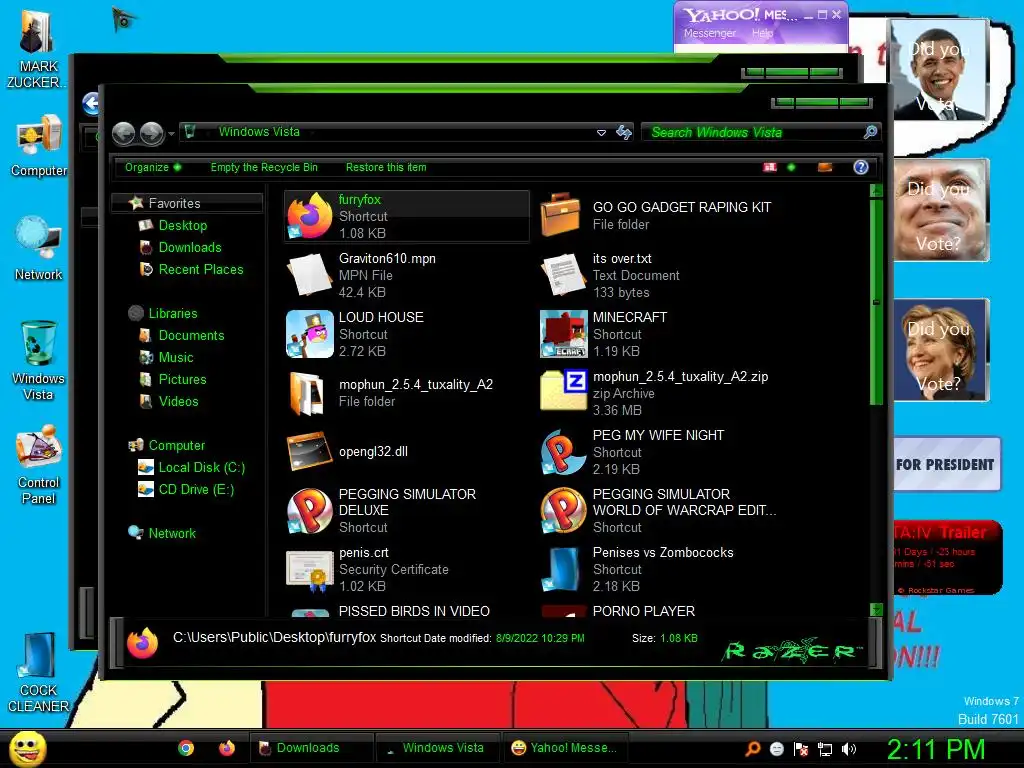Launch Chrome from the taskbar
This screenshot has height=768, width=1024.
(186, 748)
